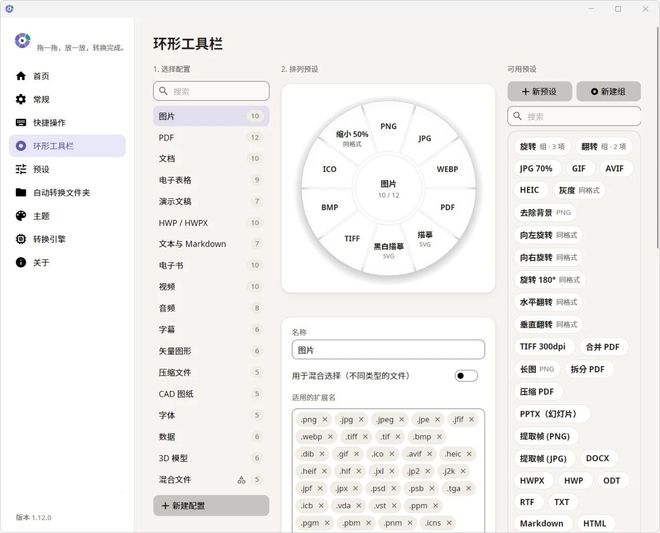Click the sliders icon beside 预设

click(x=21, y=169)
